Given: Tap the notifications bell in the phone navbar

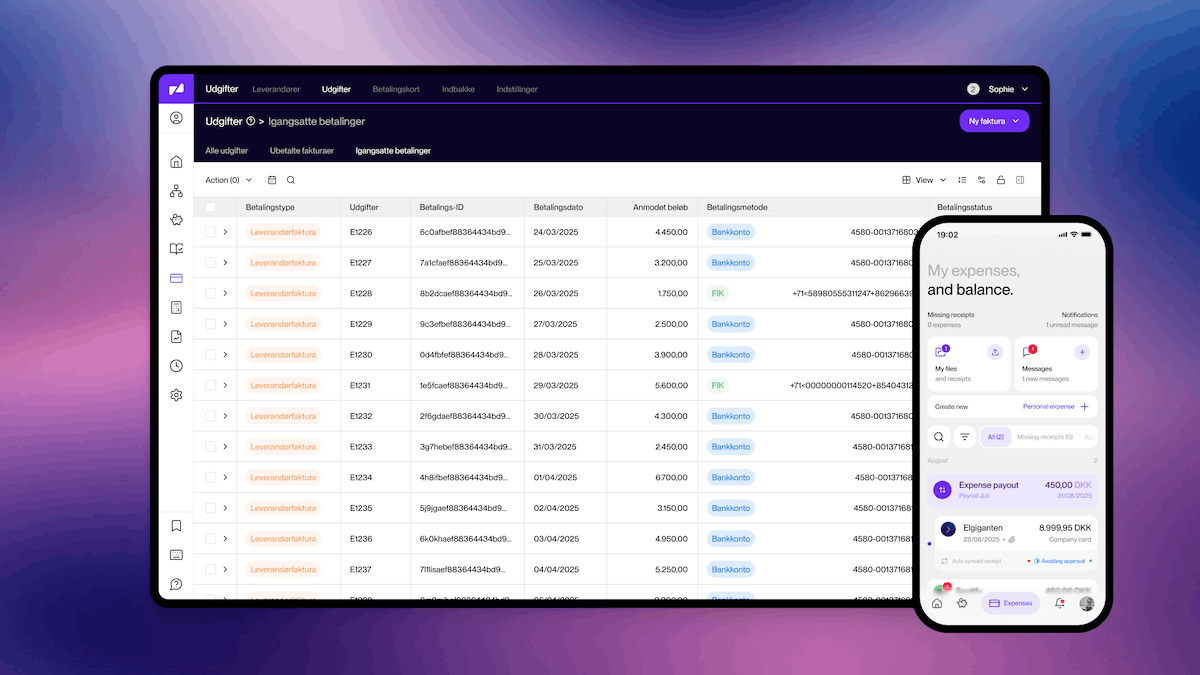Looking at the screenshot, I should tap(1059, 603).
